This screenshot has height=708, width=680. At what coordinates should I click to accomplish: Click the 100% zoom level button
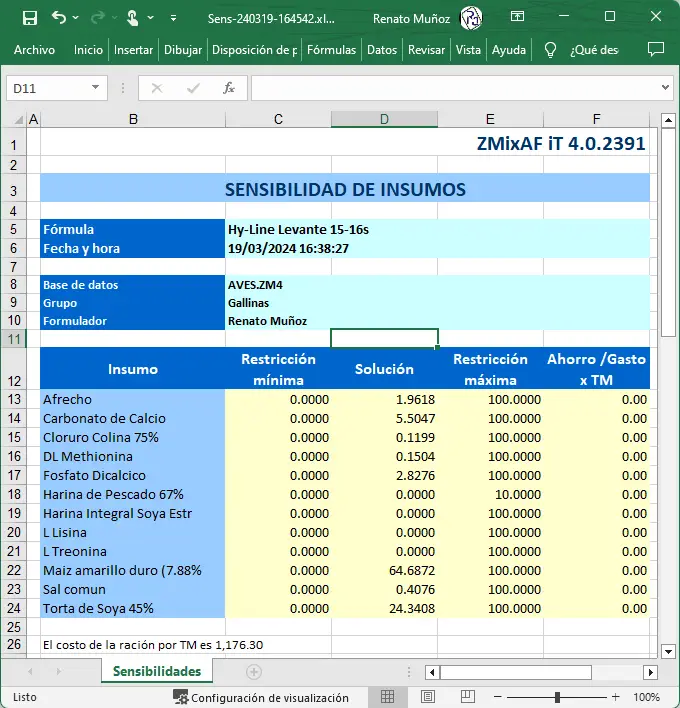[646, 697]
